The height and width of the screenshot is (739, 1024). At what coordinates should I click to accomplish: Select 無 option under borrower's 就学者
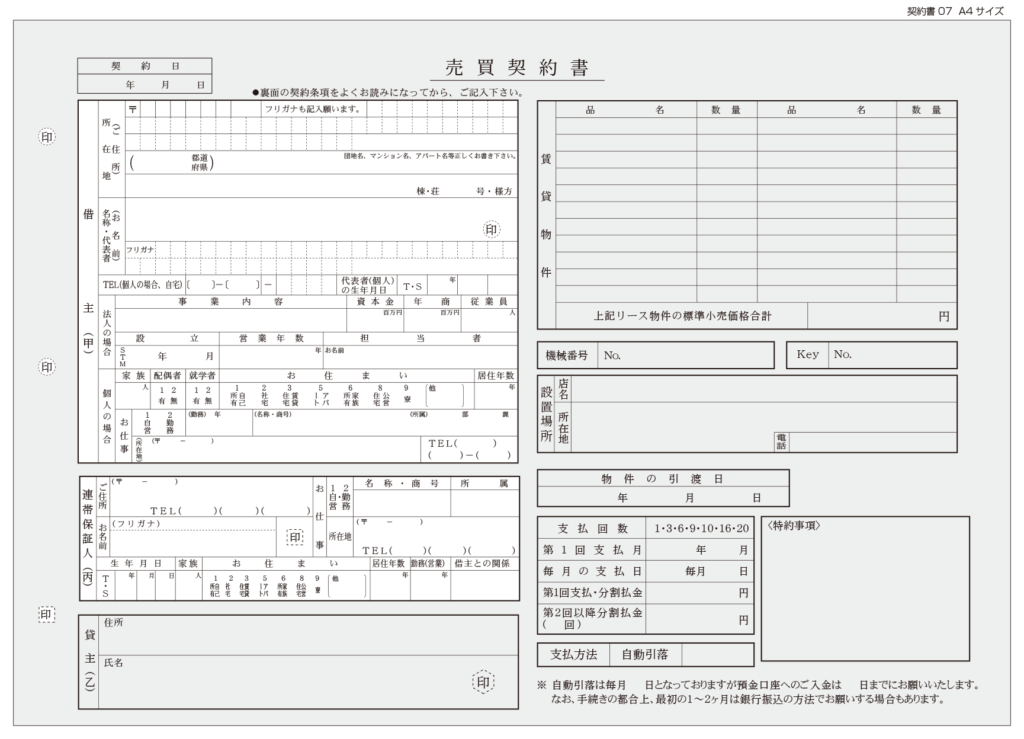[208, 400]
